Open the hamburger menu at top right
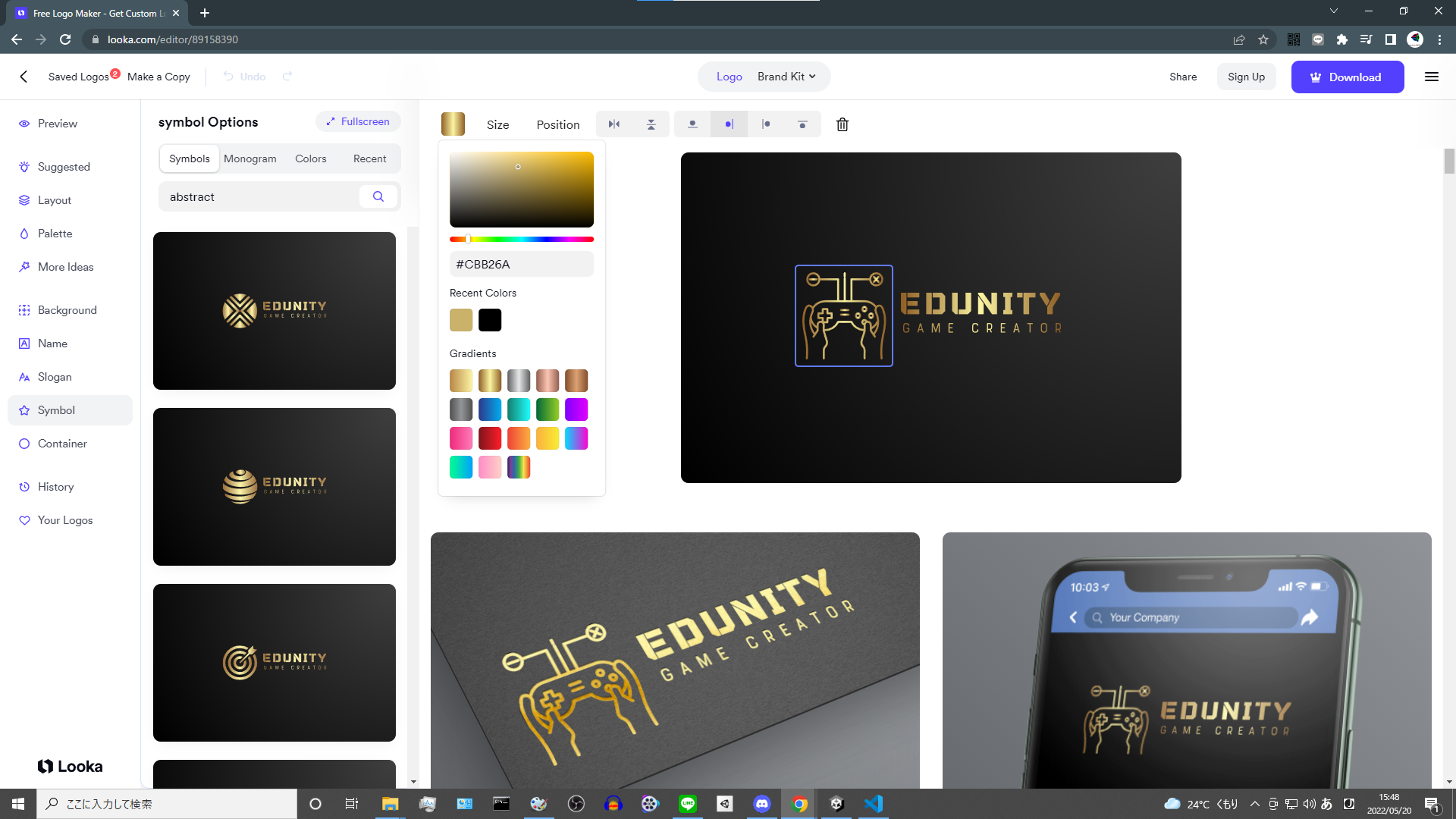This screenshot has width=1456, height=819. [x=1431, y=77]
